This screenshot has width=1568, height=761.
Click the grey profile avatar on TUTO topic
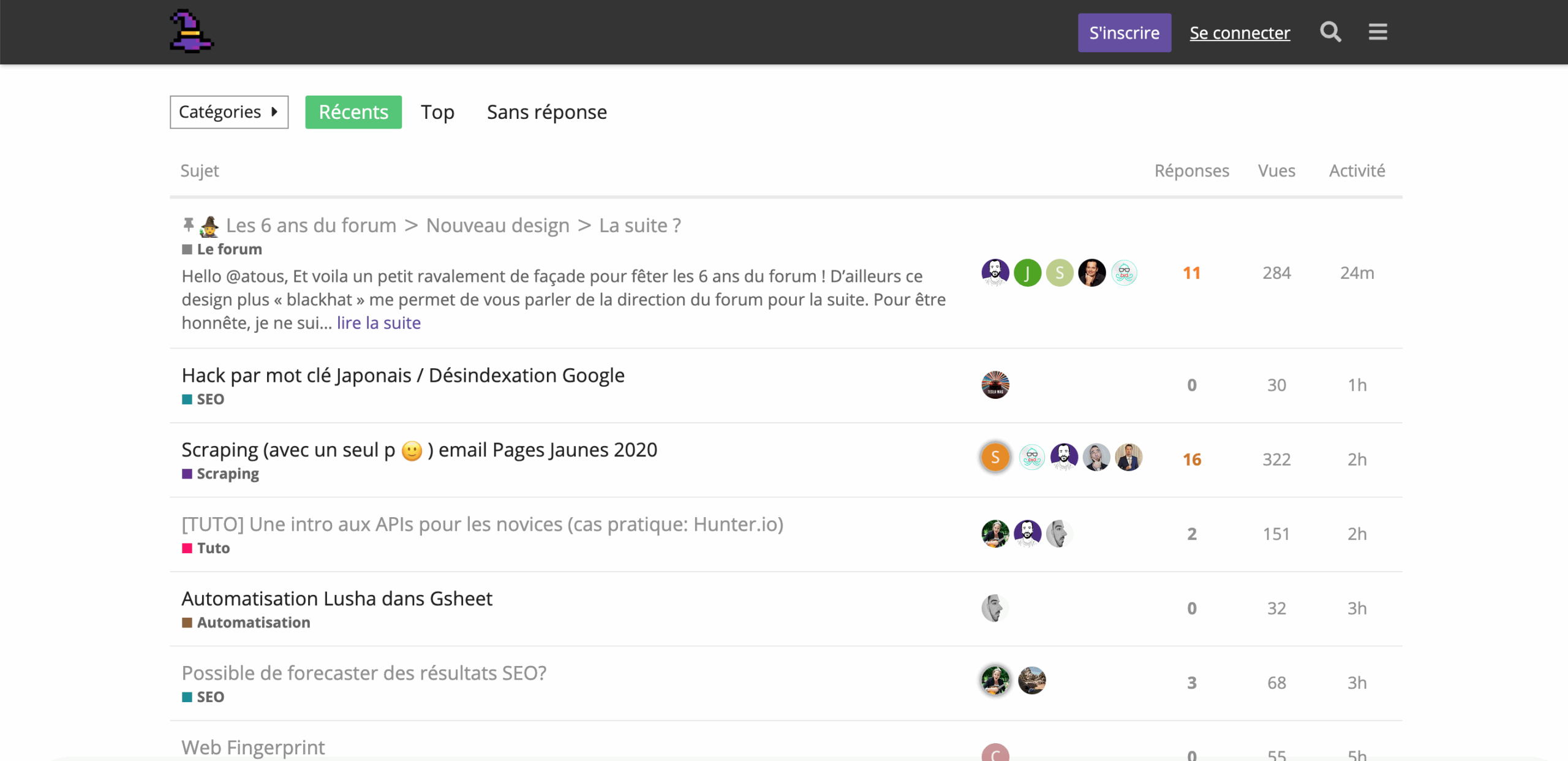pos(1060,534)
